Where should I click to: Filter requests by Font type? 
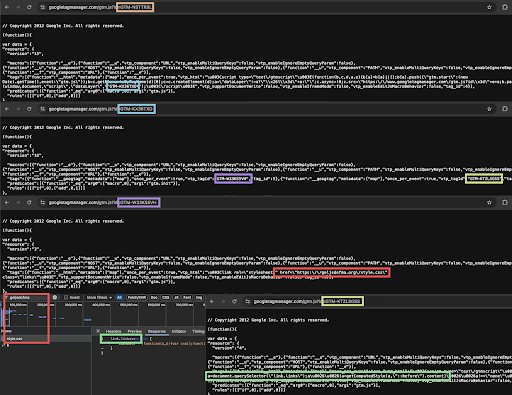(187, 297)
